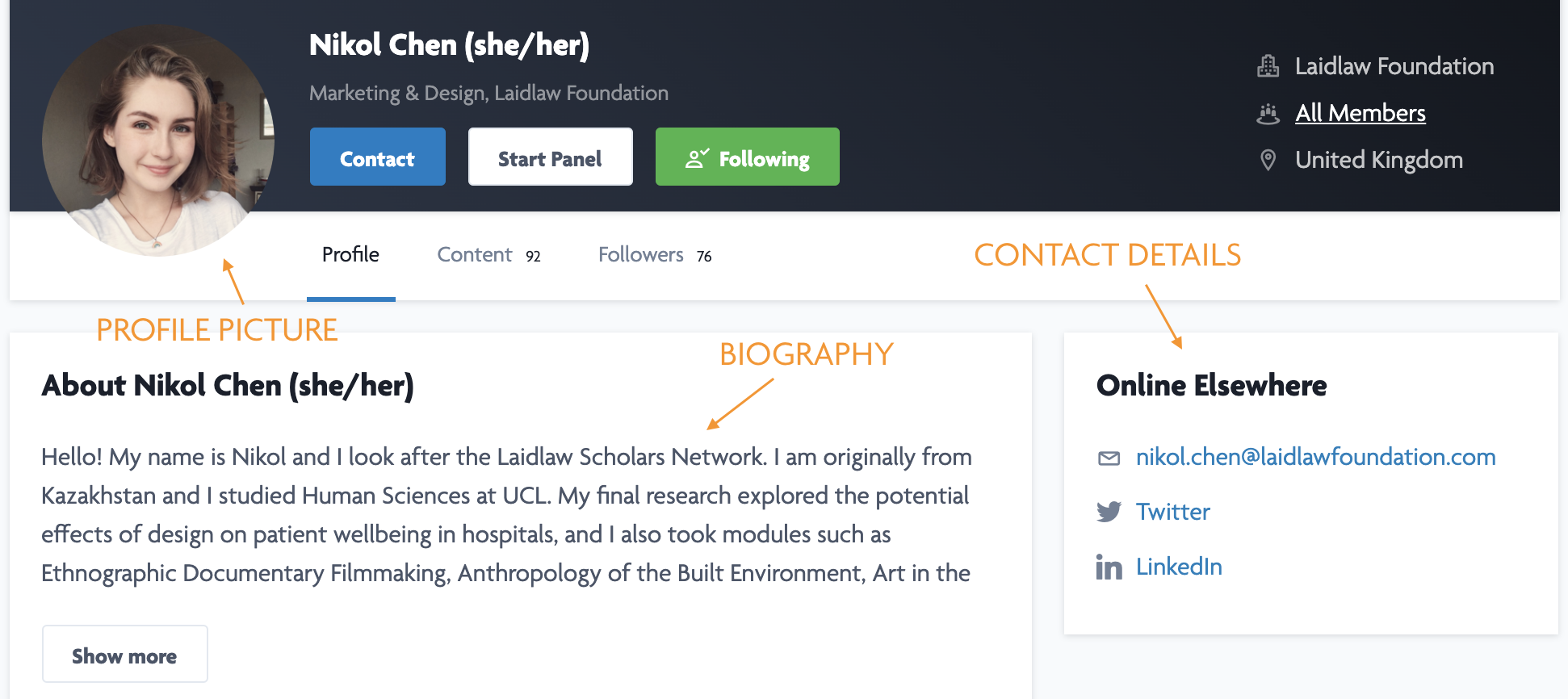Image resolution: width=1568 pixels, height=699 pixels.
Task: Open the Twitter profile link
Action: (x=1172, y=512)
